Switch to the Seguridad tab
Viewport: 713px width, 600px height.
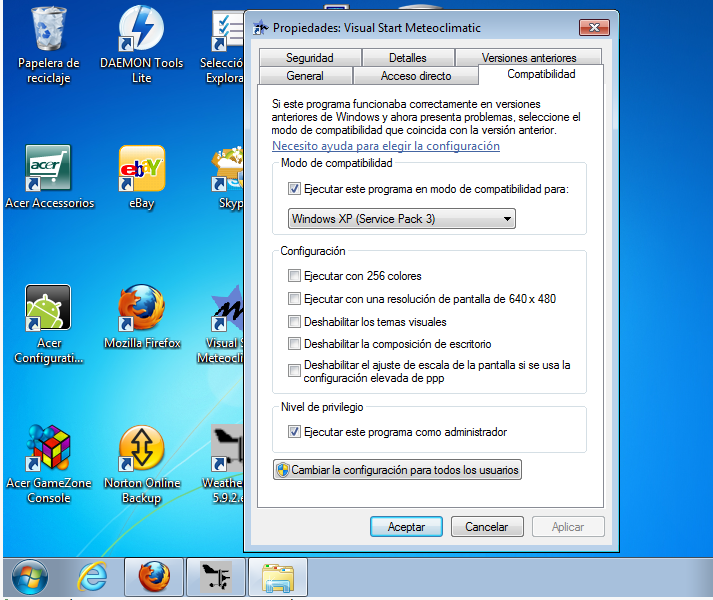click(309, 58)
